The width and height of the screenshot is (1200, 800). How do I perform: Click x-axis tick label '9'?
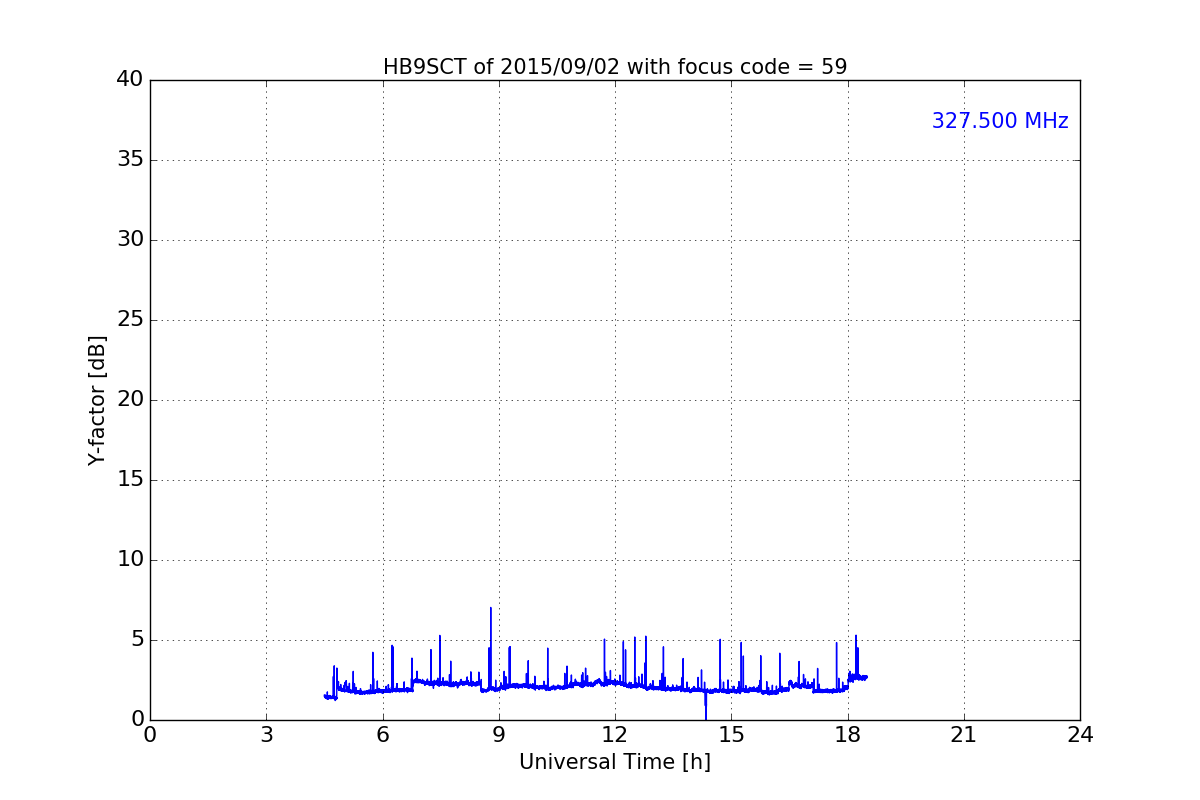(499, 734)
